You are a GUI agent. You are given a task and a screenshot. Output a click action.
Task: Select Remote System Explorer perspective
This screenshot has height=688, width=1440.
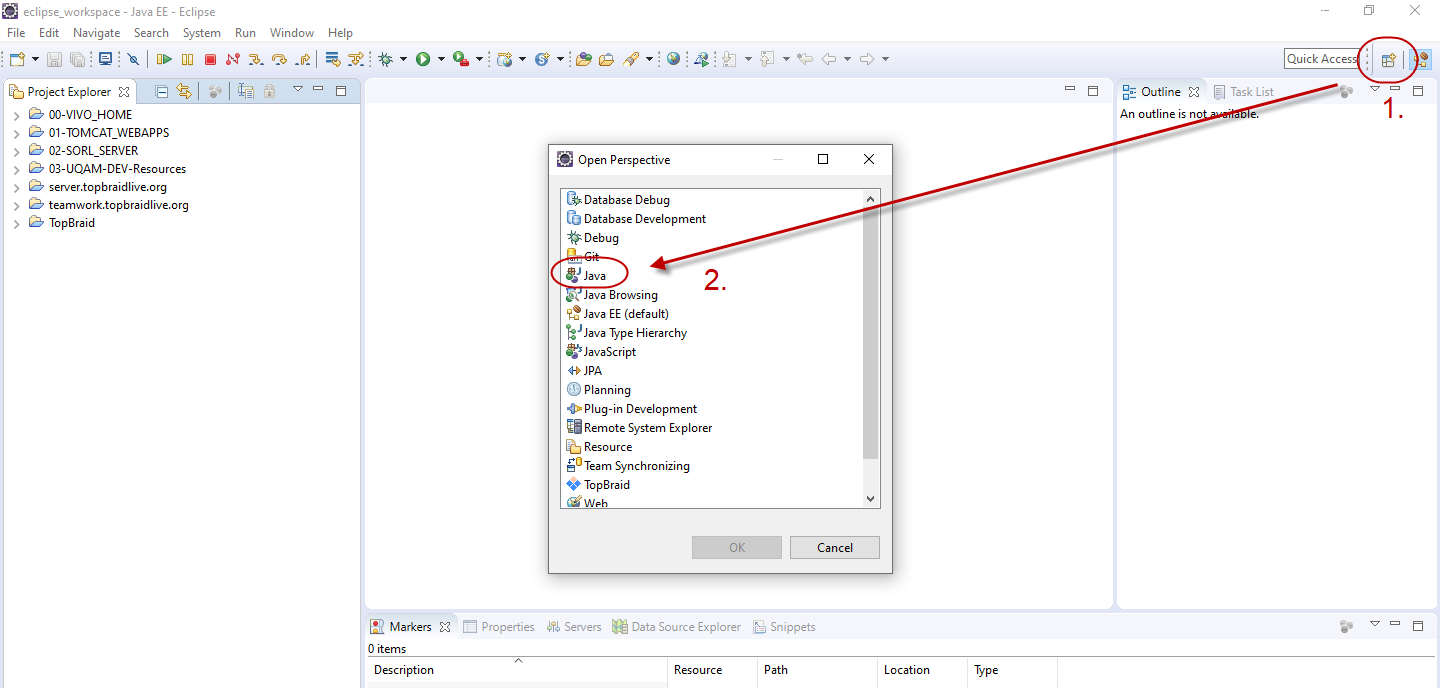click(x=640, y=428)
